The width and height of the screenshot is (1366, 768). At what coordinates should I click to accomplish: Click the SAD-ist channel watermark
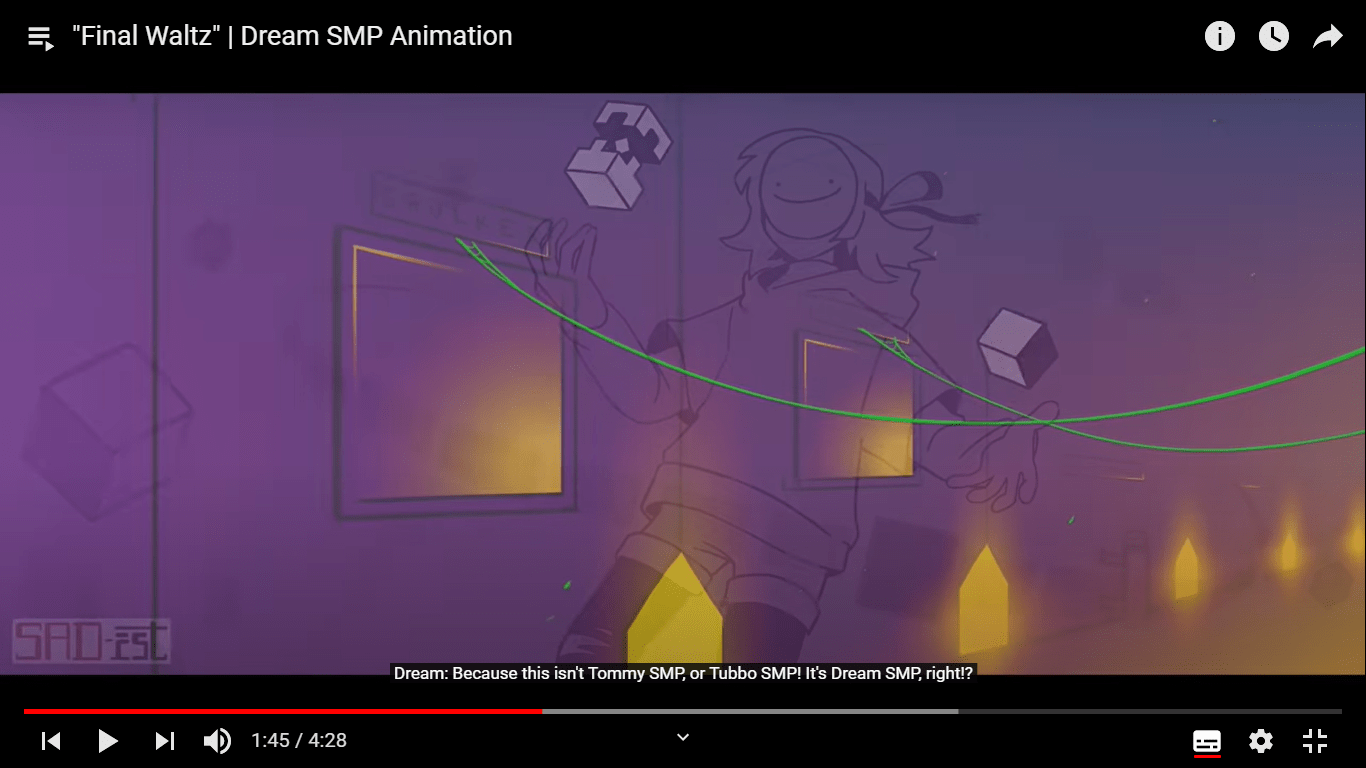click(91, 642)
